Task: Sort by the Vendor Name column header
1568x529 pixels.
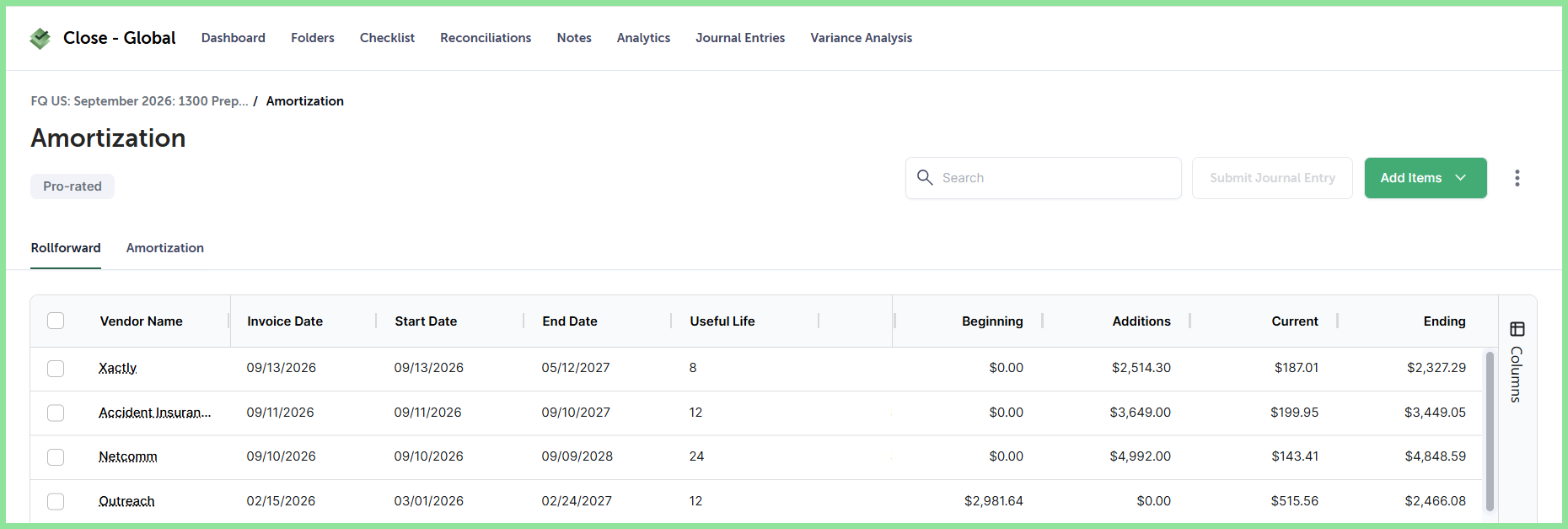Action: (142, 321)
